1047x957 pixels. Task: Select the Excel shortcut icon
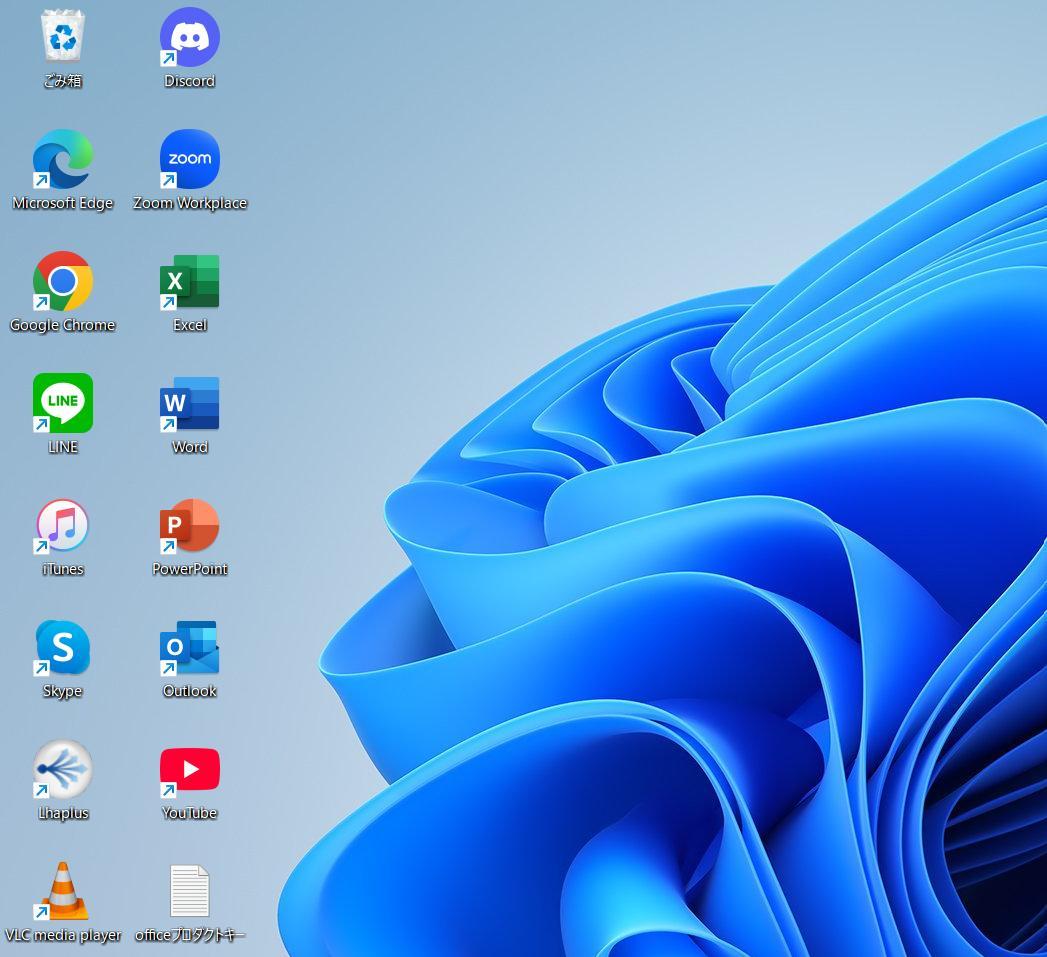coord(190,281)
